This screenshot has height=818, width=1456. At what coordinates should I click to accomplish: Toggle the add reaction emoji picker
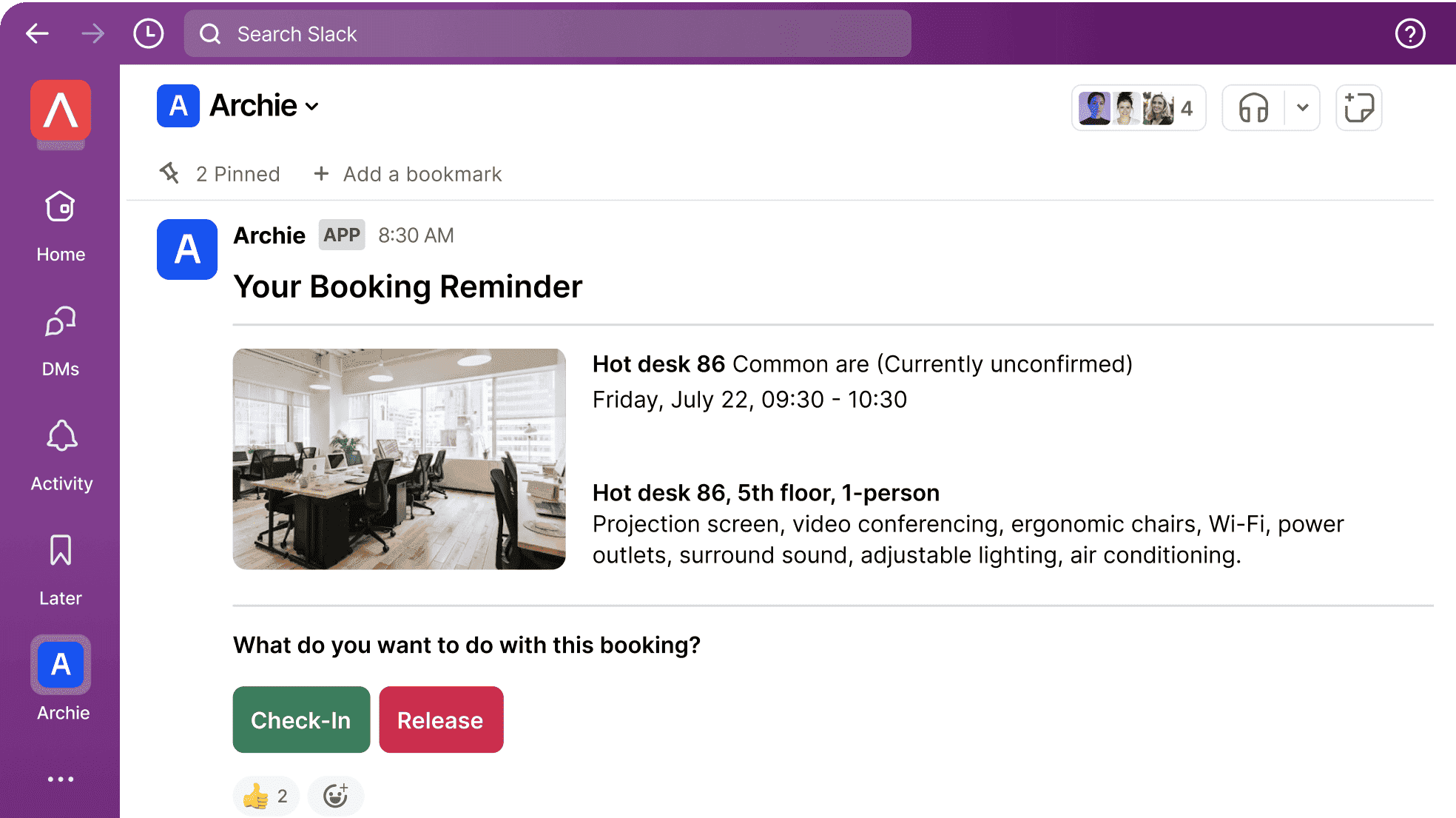[335, 796]
